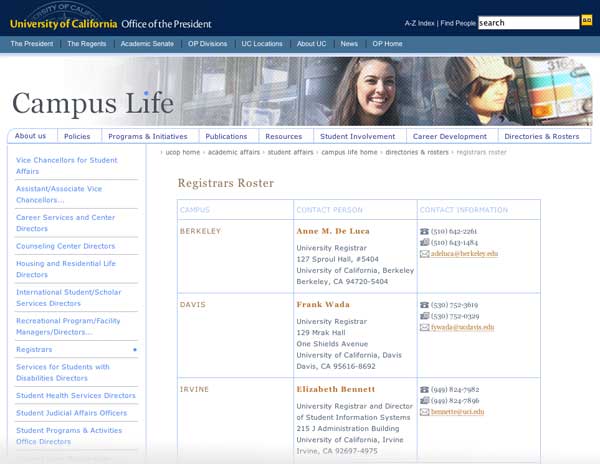Open Academic Senate menu item
Image resolution: width=600 pixels, height=464 pixels.
click(147, 44)
